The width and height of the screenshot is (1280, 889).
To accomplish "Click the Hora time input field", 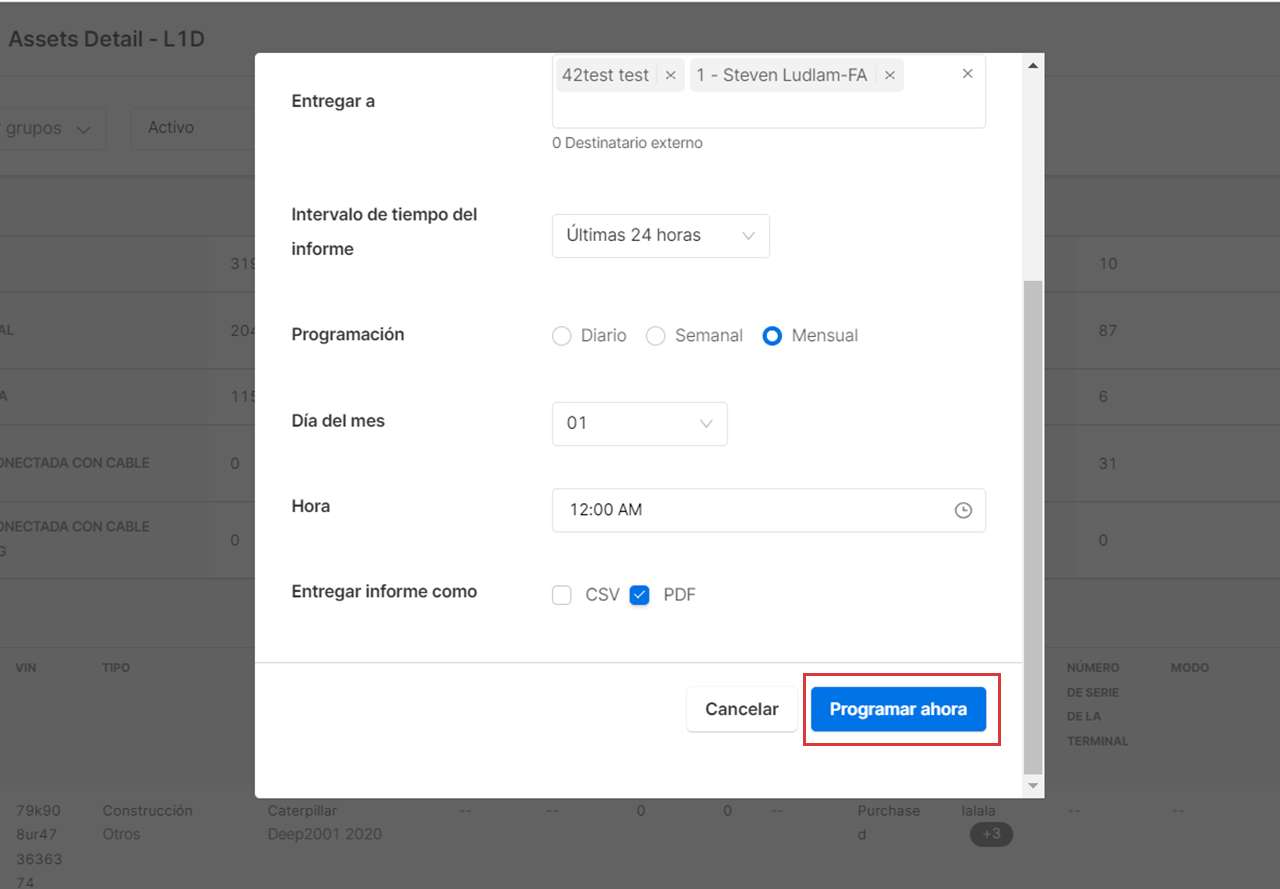I will pos(768,510).
